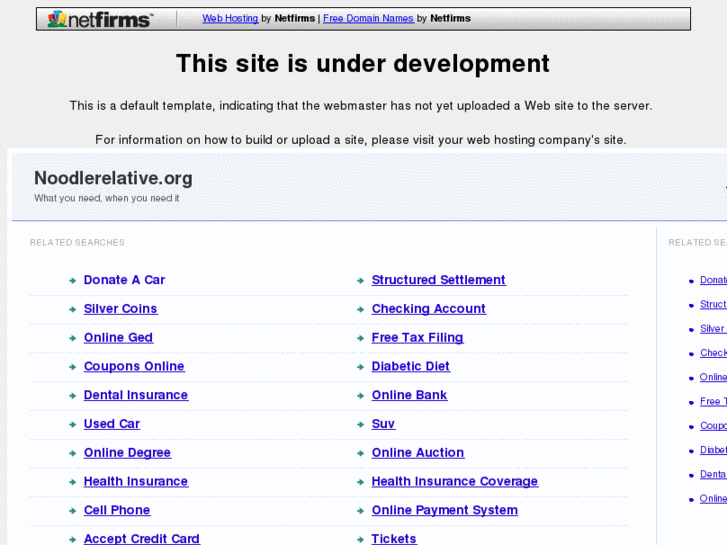Open the Free Tax Filing link
The image size is (727, 545).
pyautogui.click(x=417, y=337)
